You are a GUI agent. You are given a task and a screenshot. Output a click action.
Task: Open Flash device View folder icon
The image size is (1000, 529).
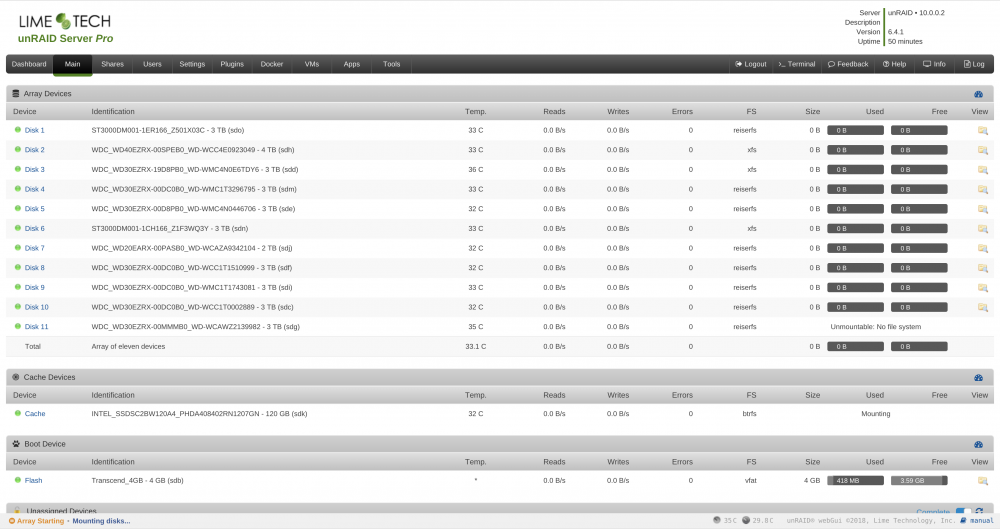point(982,481)
